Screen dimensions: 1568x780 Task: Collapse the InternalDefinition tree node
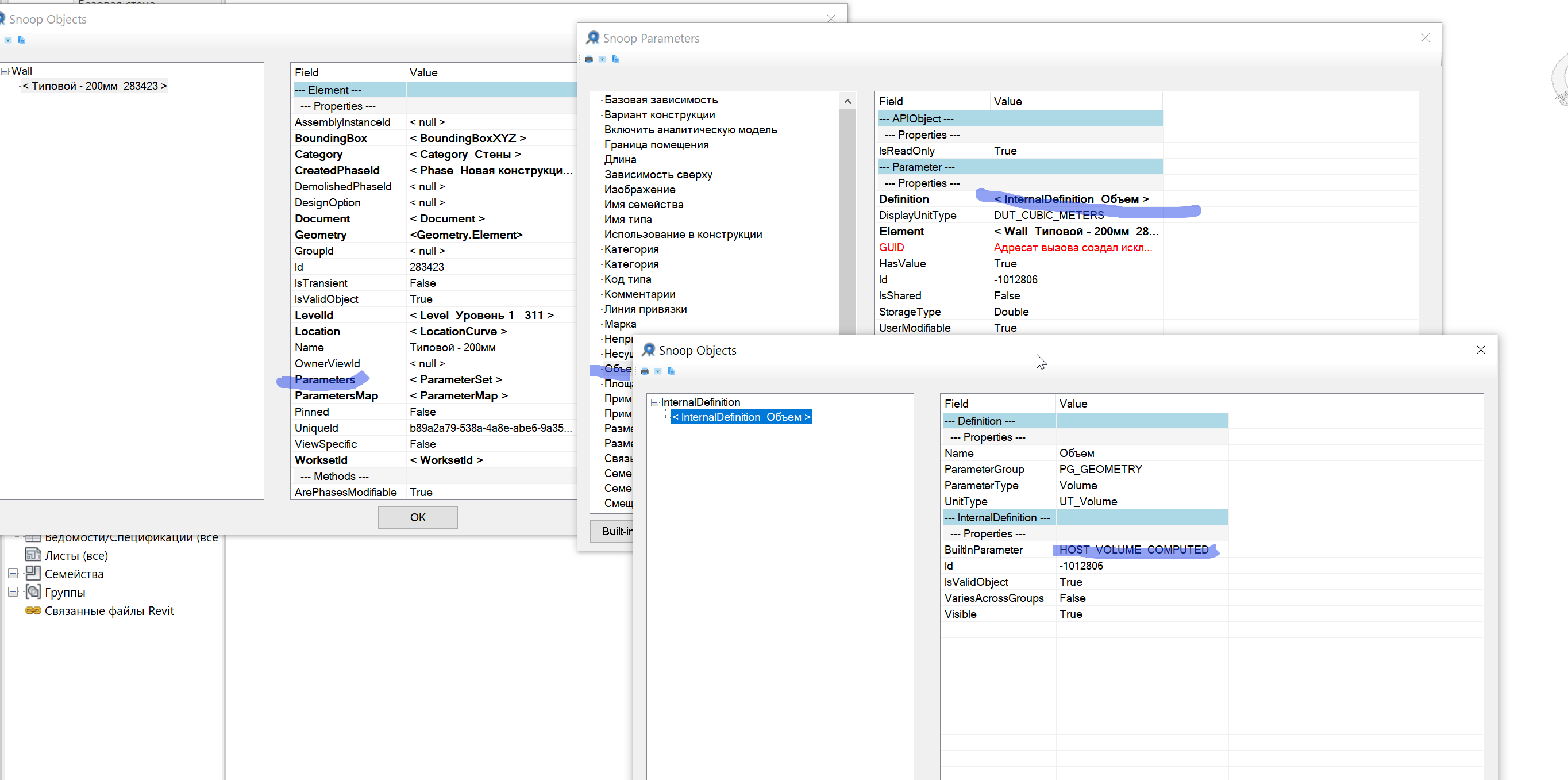coord(655,402)
